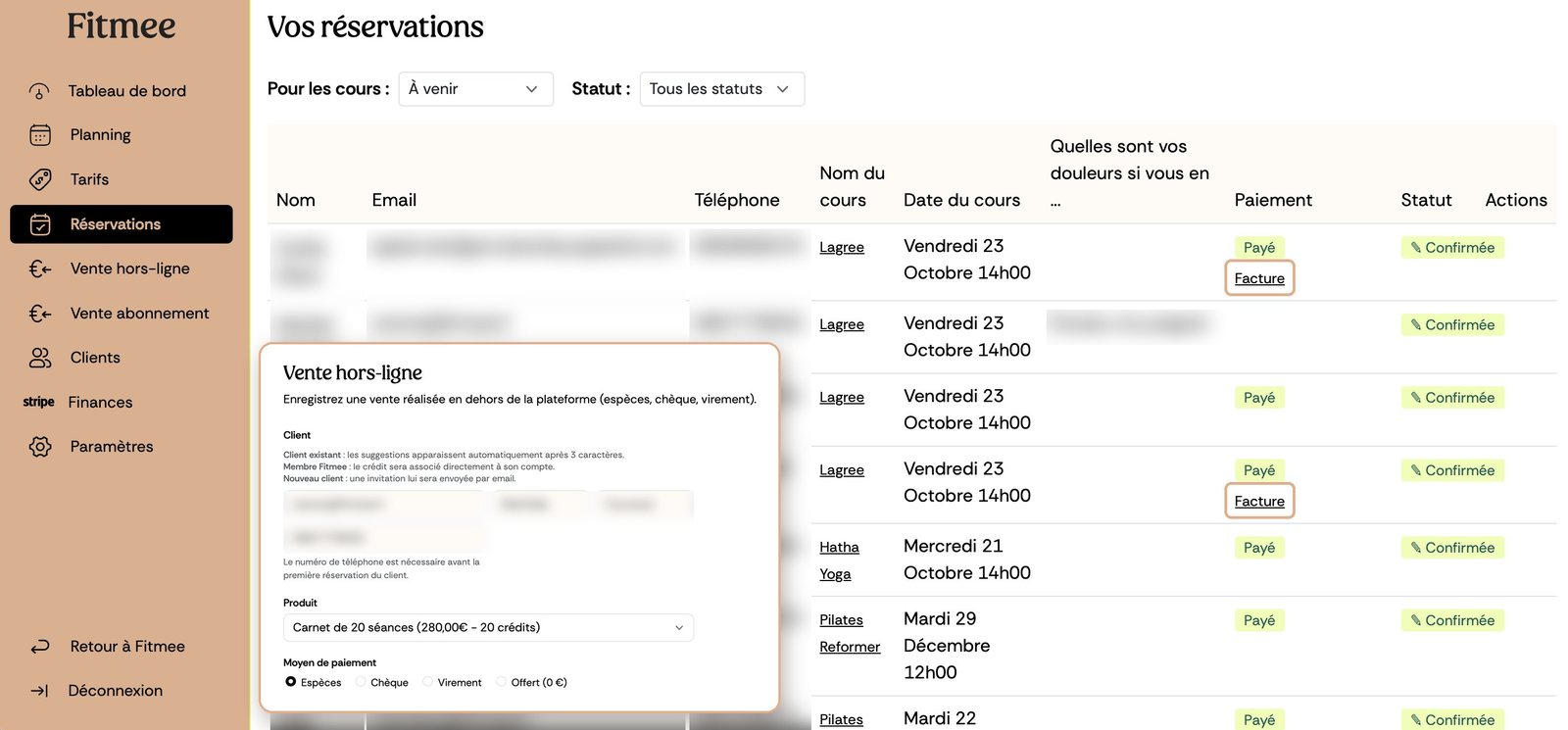Click the 'Paiement' column header
Screen dimensions: 1568x730
tap(1273, 200)
